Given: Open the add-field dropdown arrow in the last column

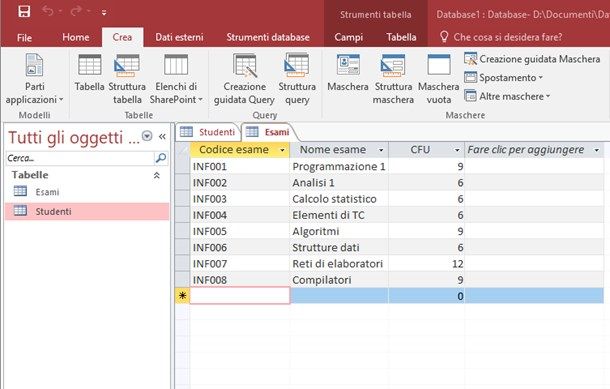Looking at the screenshot, I should pos(596,150).
